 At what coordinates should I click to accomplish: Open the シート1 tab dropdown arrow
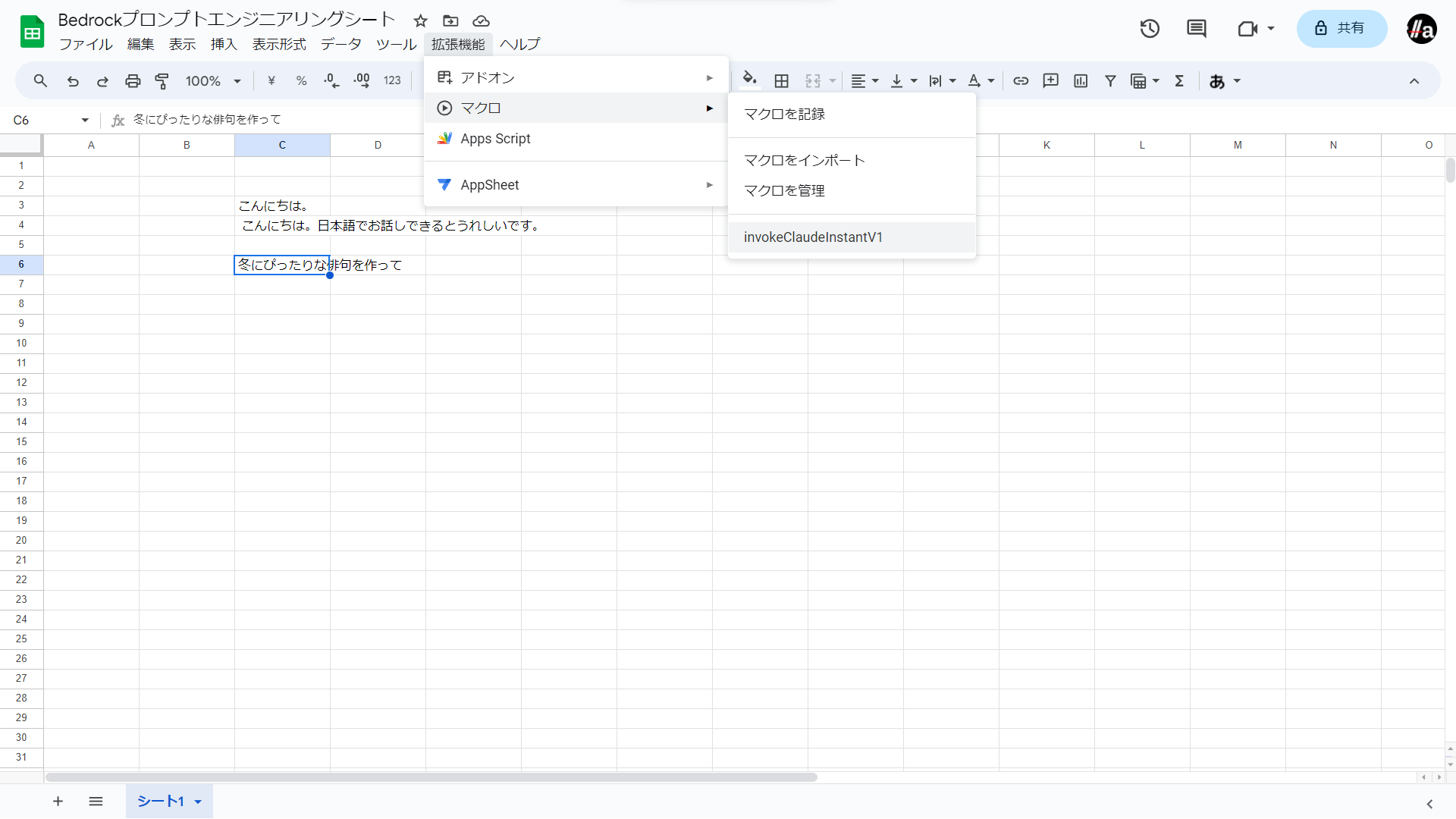point(198,802)
